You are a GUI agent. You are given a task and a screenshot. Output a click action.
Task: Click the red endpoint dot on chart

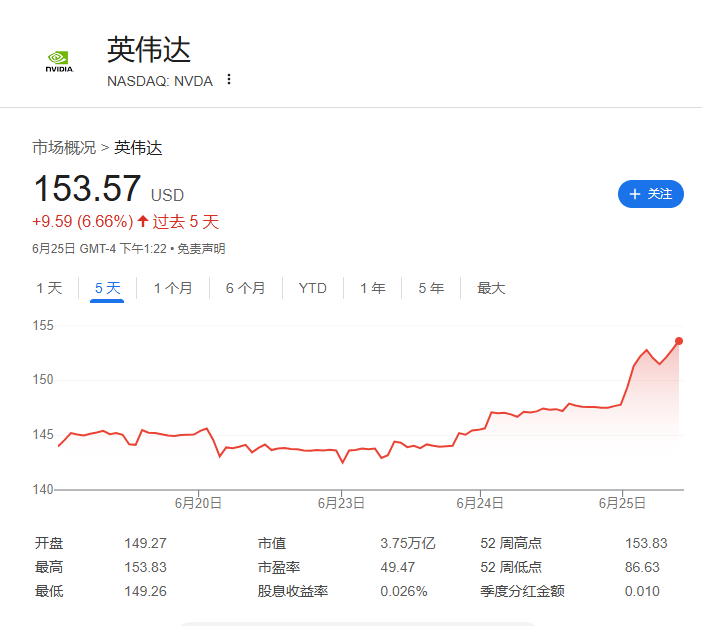[x=679, y=341]
